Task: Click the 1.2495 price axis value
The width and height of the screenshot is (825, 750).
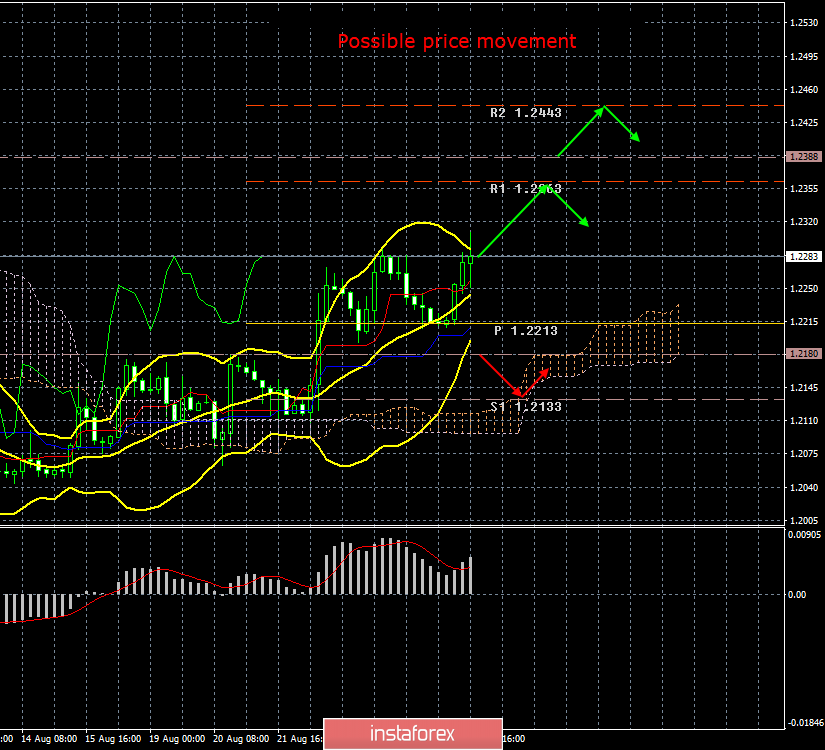Action: tap(804, 57)
